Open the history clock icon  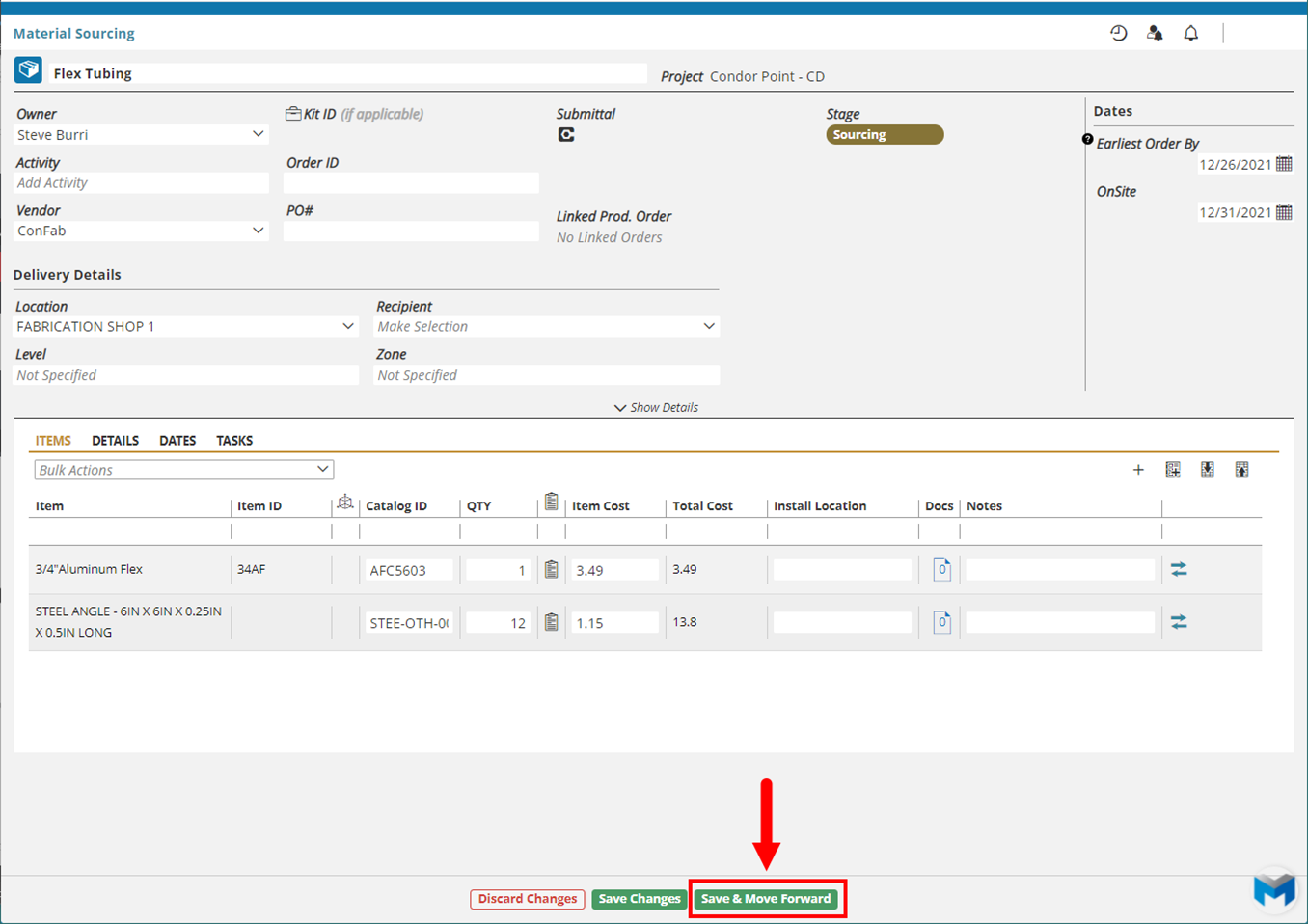(1118, 33)
